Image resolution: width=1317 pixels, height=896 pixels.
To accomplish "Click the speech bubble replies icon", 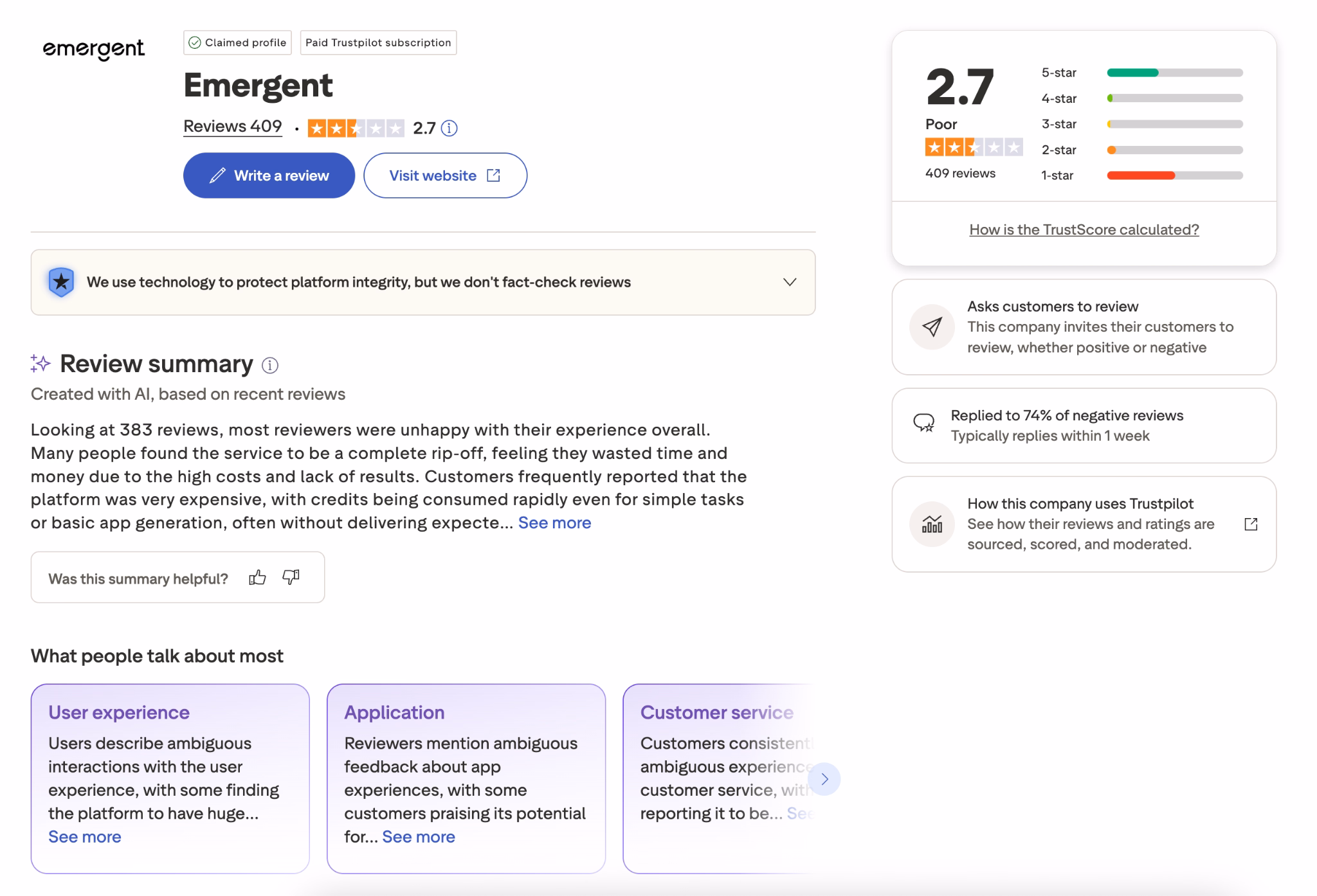I will point(924,423).
